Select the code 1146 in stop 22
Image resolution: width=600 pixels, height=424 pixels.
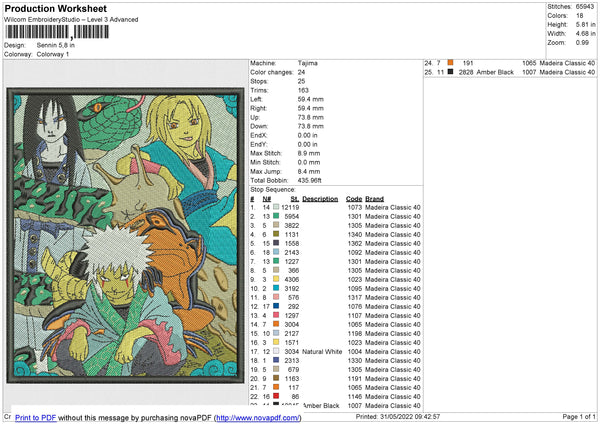[355, 396]
